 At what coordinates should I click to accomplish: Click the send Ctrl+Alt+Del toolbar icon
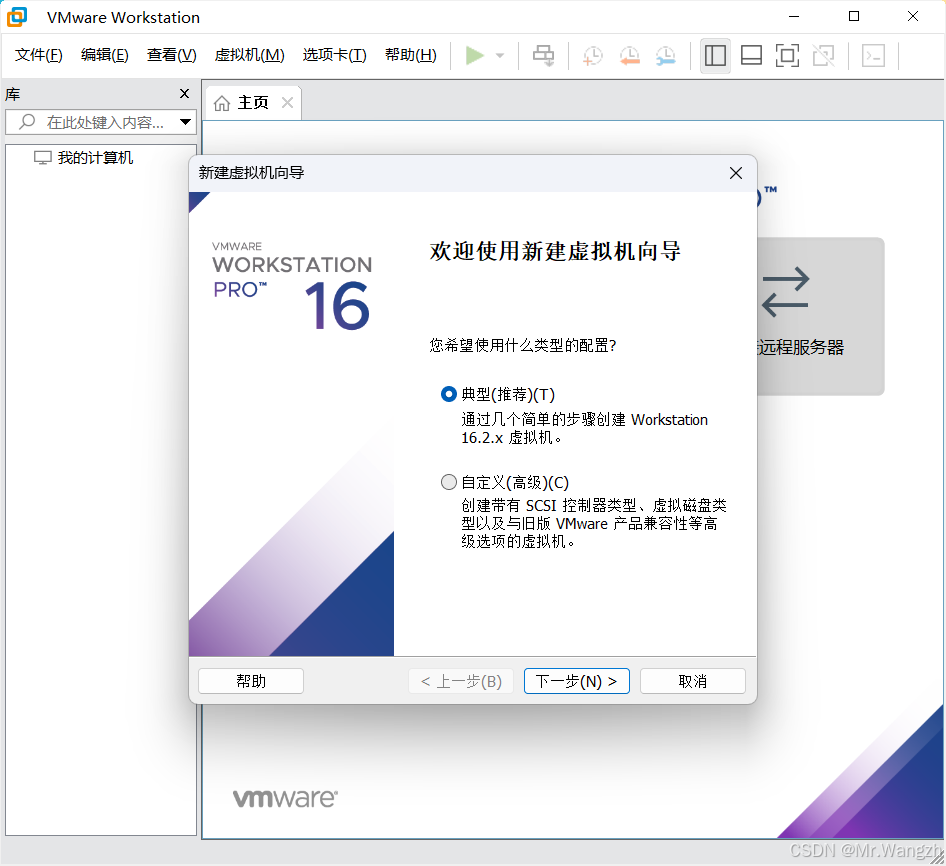(544, 56)
